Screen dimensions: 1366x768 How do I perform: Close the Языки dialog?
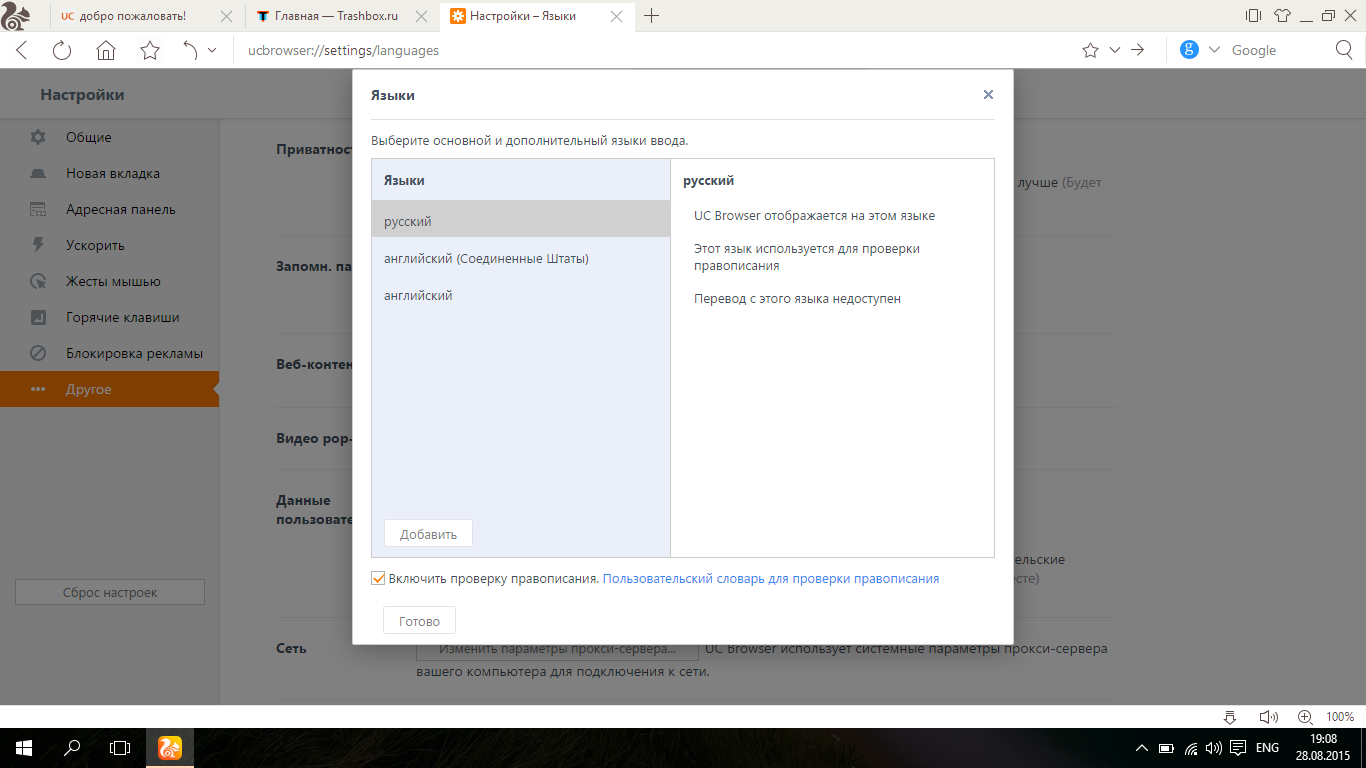pyautogui.click(x=988, y=95)
